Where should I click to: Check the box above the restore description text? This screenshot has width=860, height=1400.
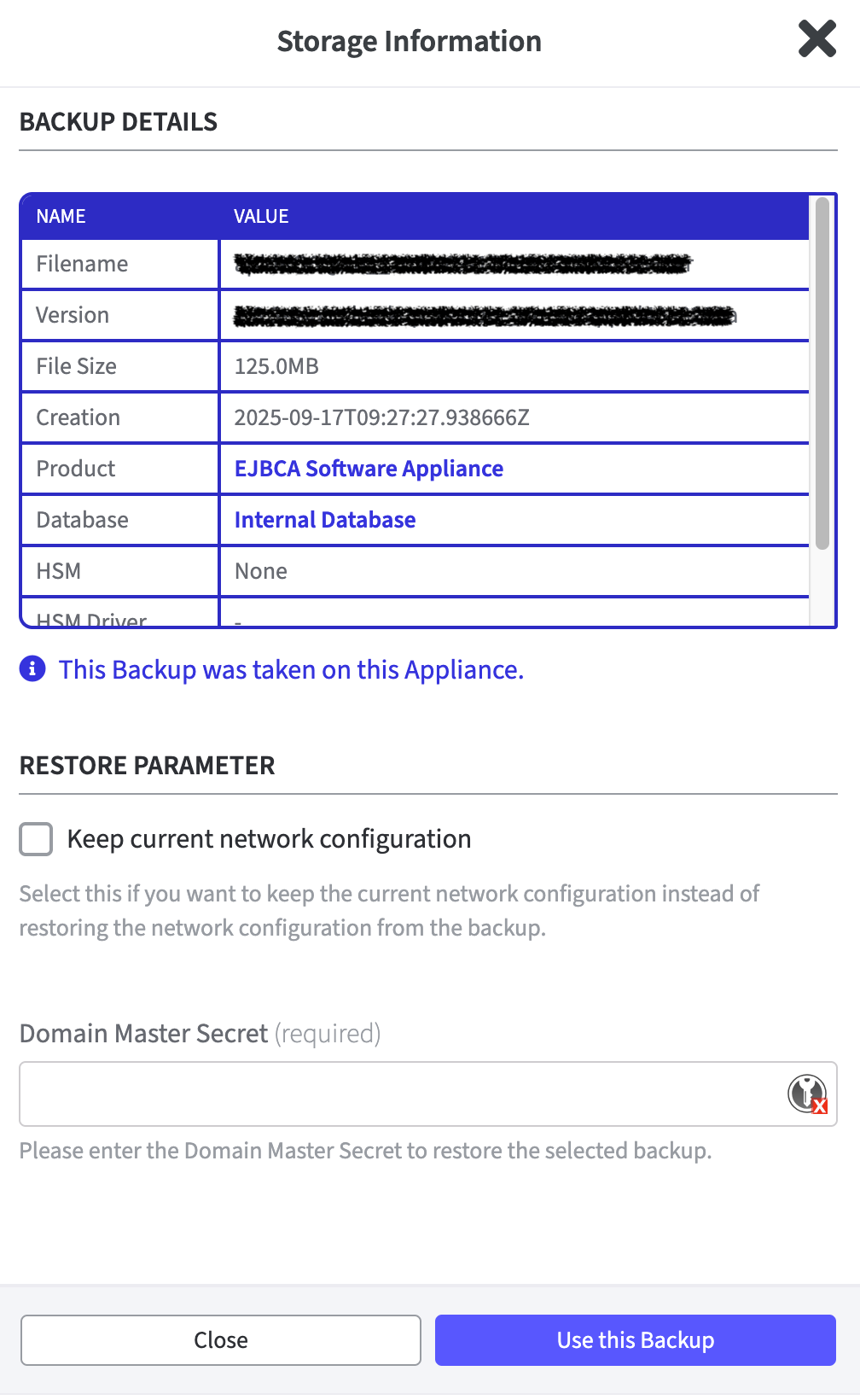click(35, 838)
